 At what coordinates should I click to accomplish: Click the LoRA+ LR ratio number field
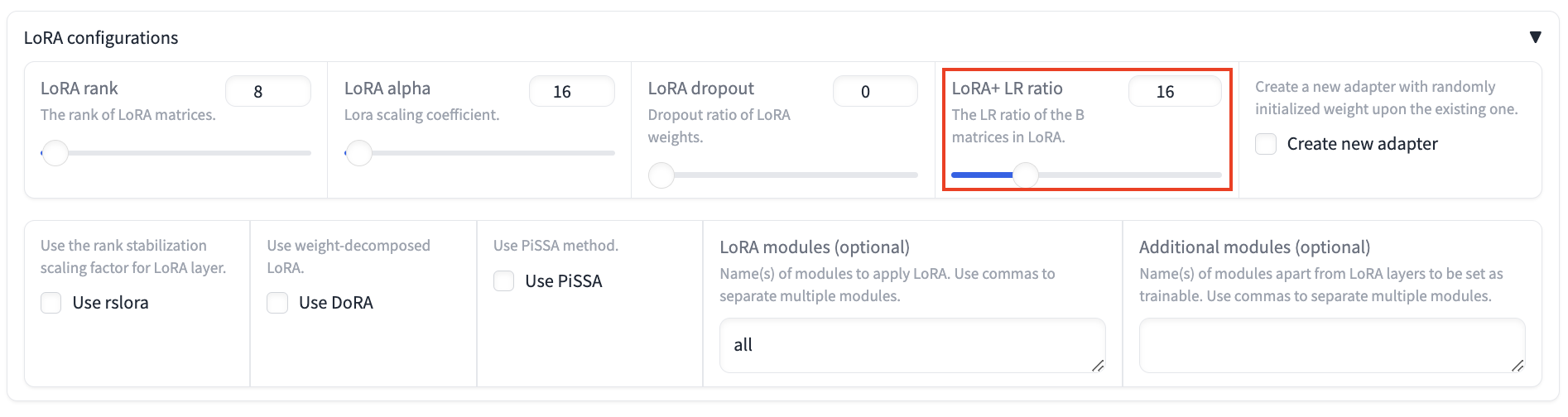tap(1174, 92)
